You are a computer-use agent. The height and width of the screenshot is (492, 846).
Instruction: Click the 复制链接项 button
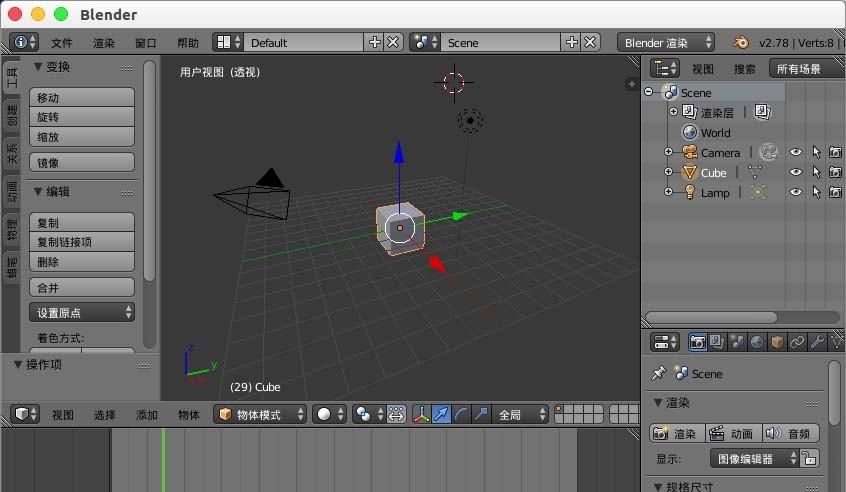(x=82, y=242)
